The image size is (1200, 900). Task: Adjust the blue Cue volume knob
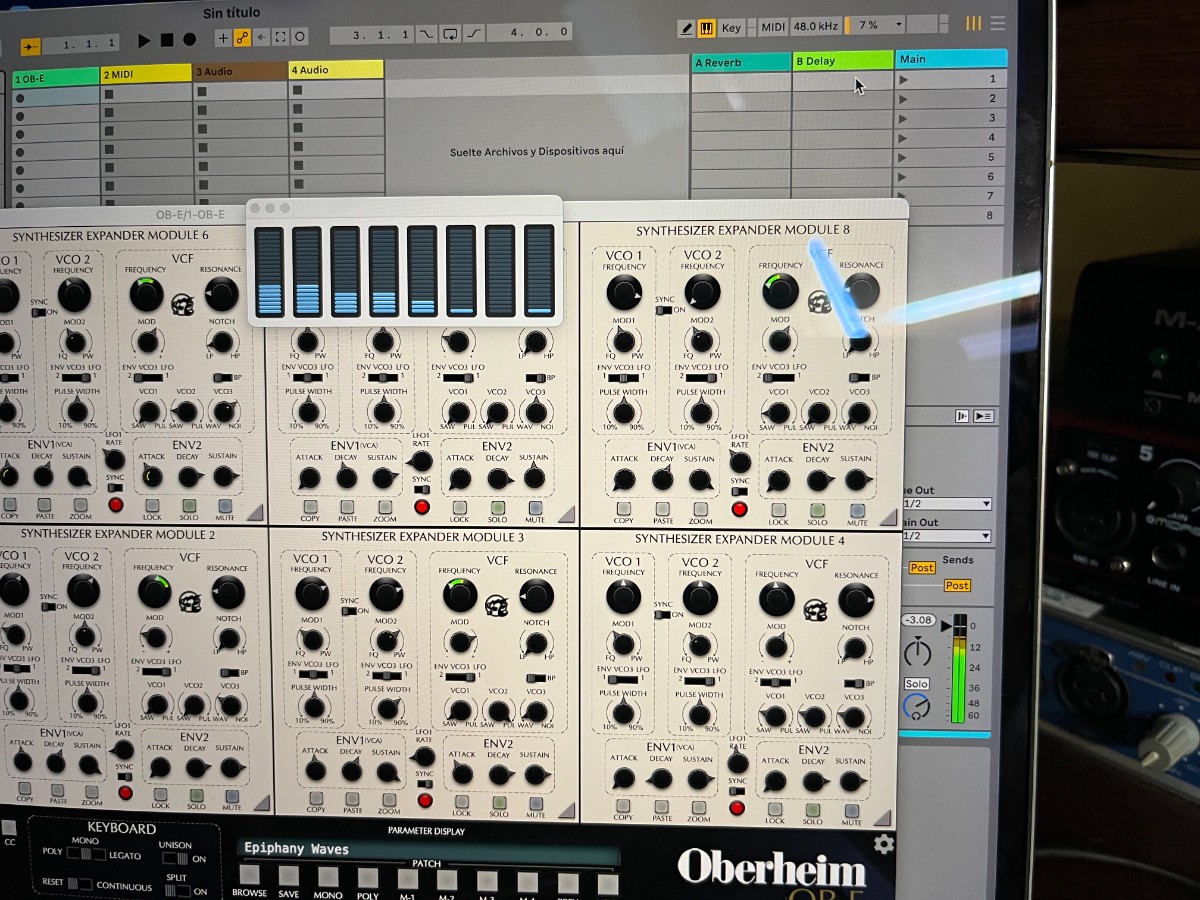pyautogui.click(x=916, y=707)
